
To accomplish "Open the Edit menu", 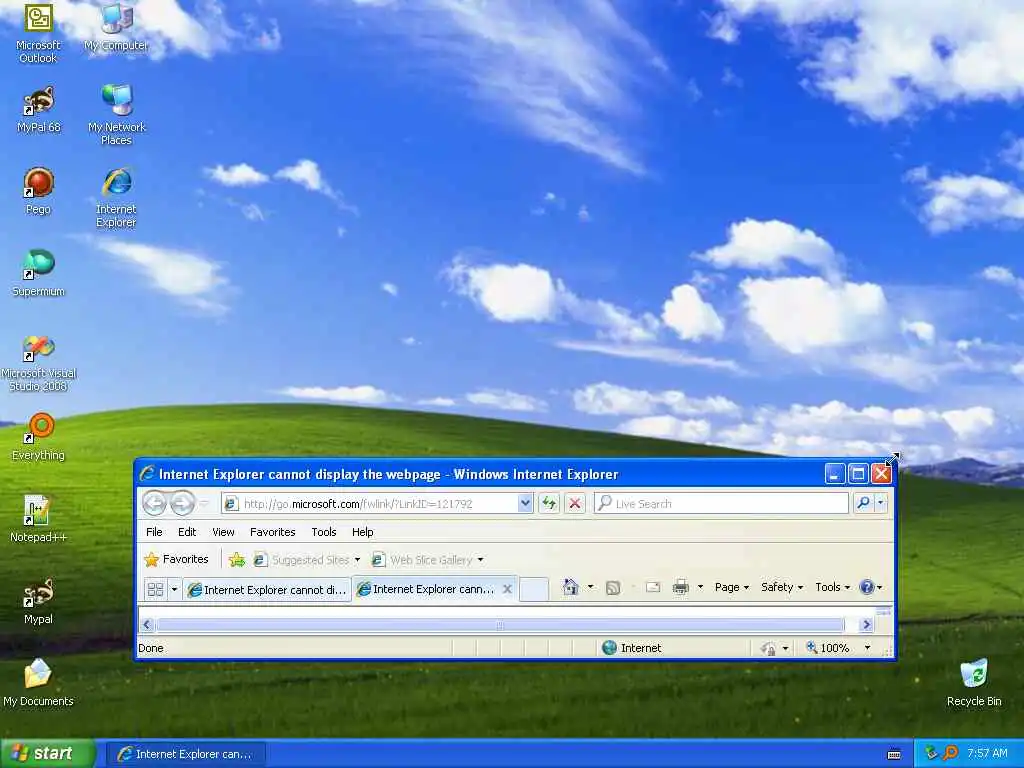I will pyautogui.click(x=187, y=532).
